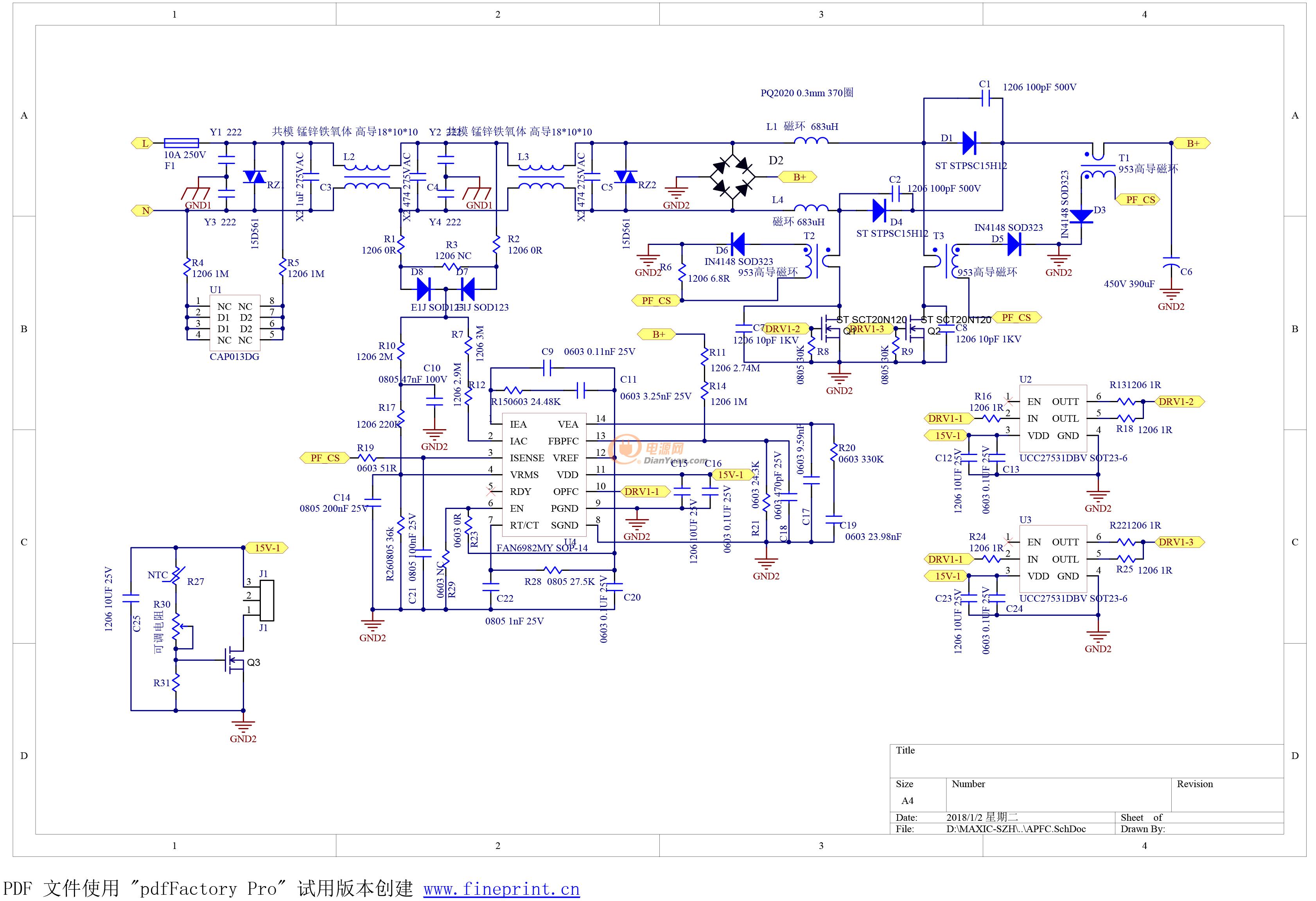1316x901 pixels.
Task: Select the D4 diode symbol
Action: click(x=879, y=210)
